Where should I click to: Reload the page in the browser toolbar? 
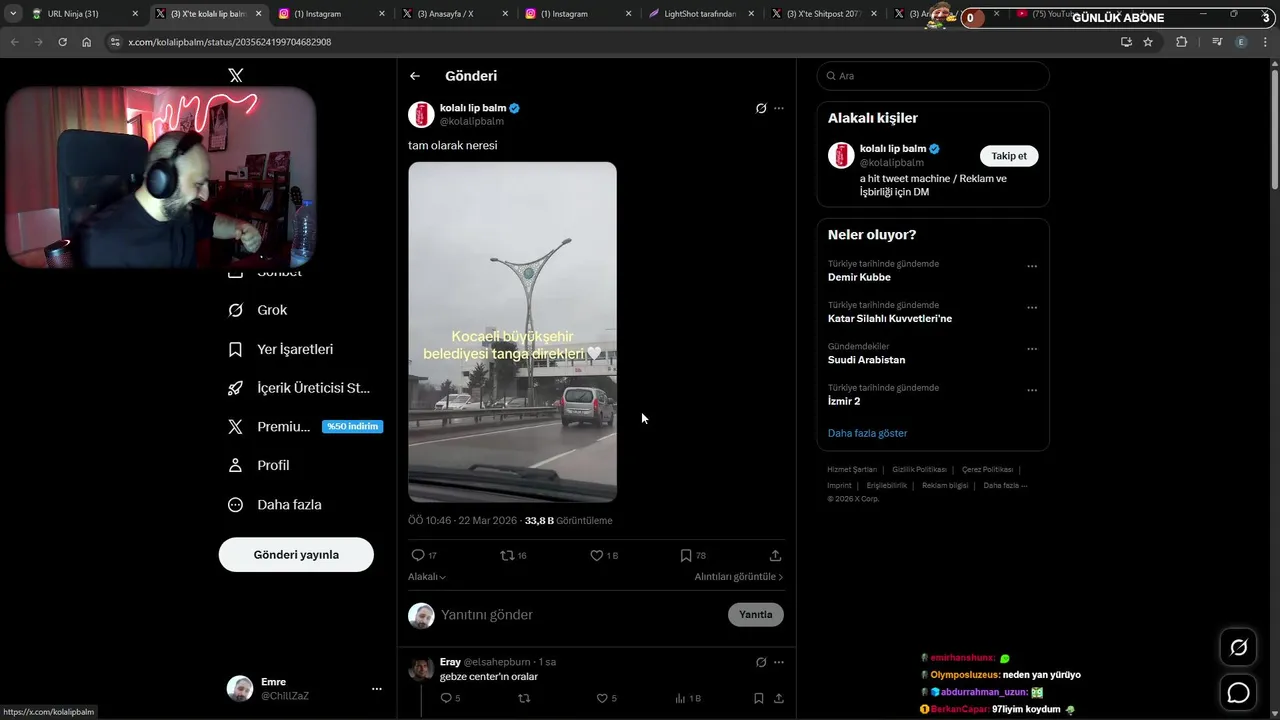(x=62, y=42)
